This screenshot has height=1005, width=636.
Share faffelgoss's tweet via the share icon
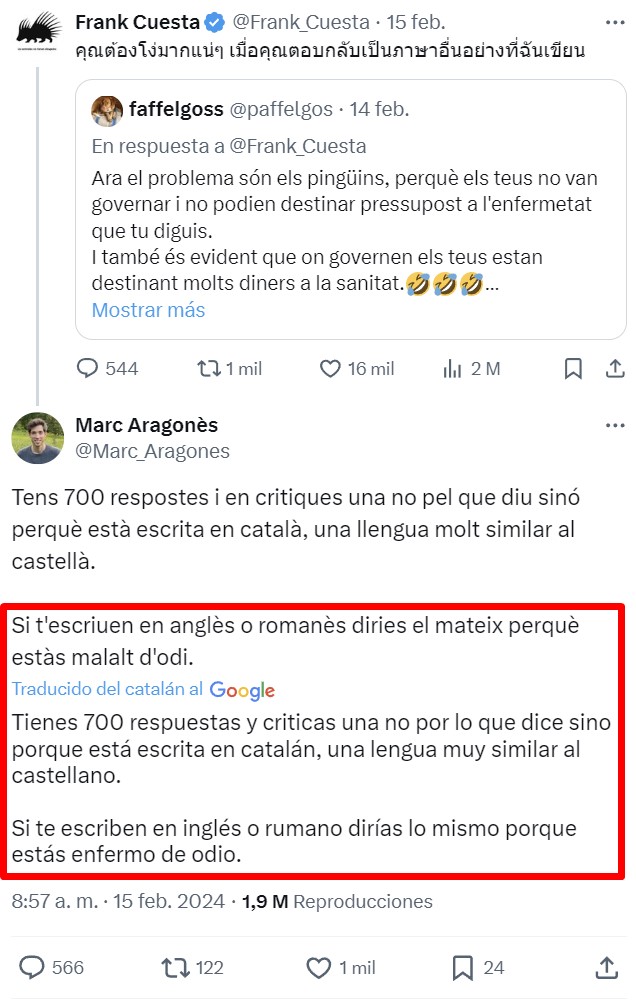coord(614,369)
